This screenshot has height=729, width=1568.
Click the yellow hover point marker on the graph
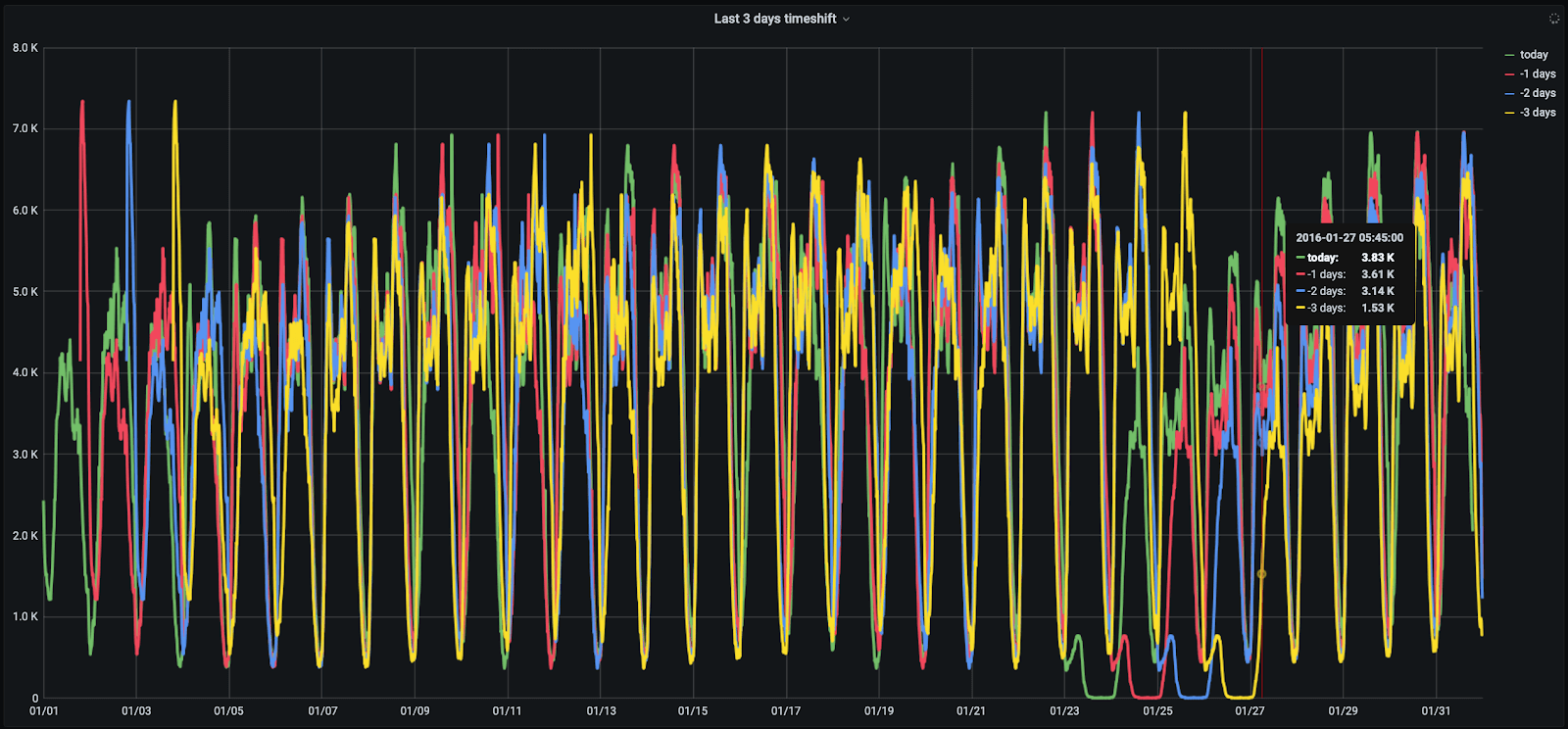[1261, 574]
